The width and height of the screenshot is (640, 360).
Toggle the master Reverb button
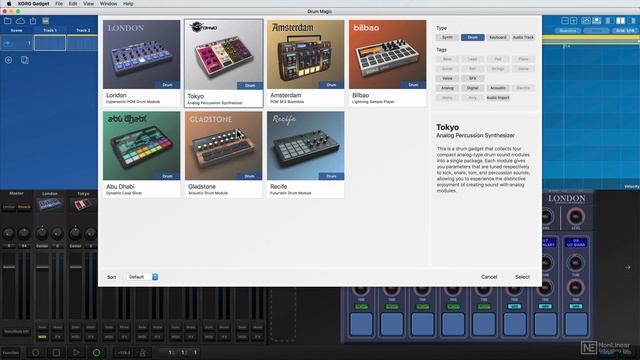click(x=24, y=207)
